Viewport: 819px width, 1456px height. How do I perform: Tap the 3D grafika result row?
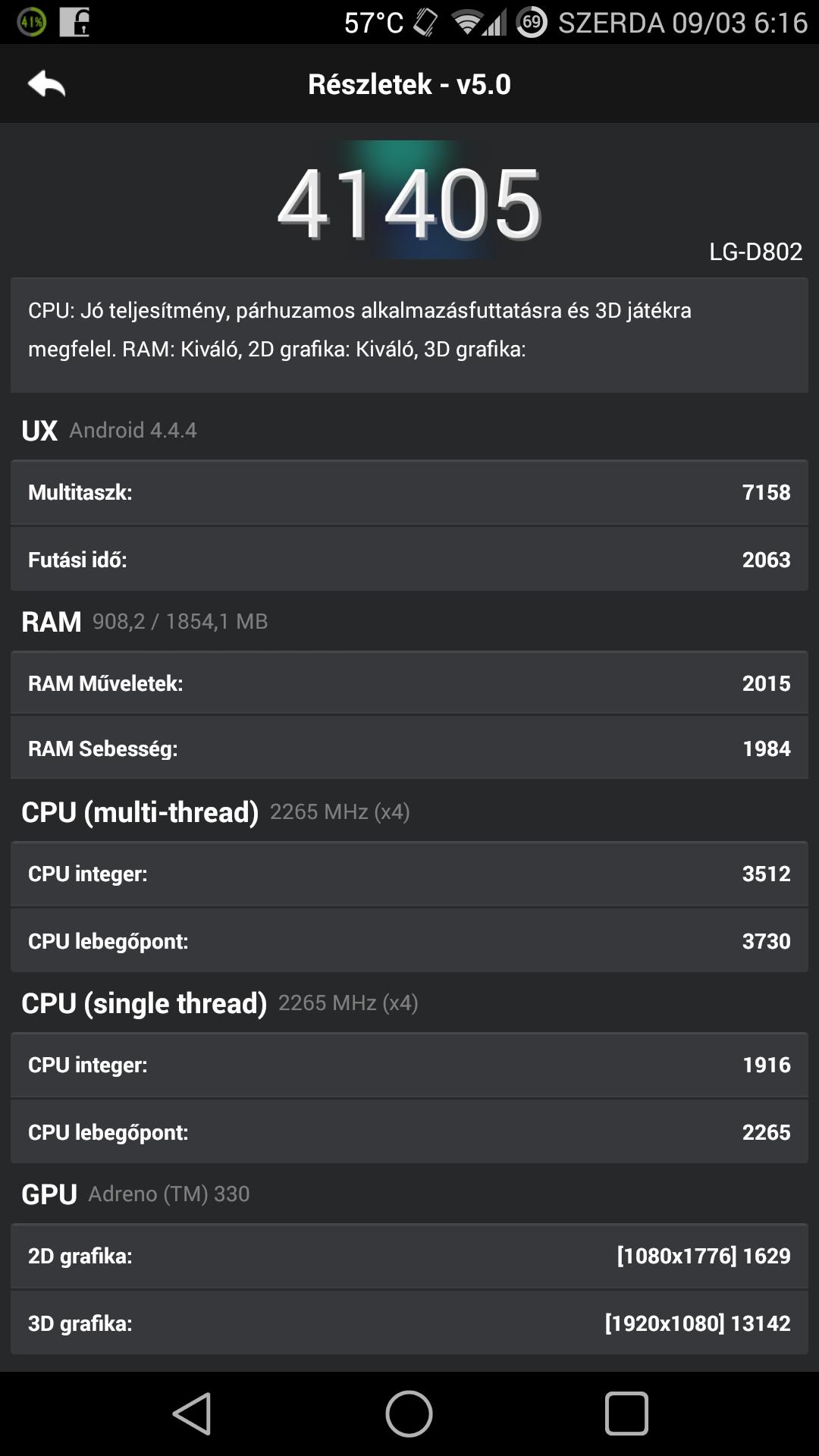(409, 1323)
